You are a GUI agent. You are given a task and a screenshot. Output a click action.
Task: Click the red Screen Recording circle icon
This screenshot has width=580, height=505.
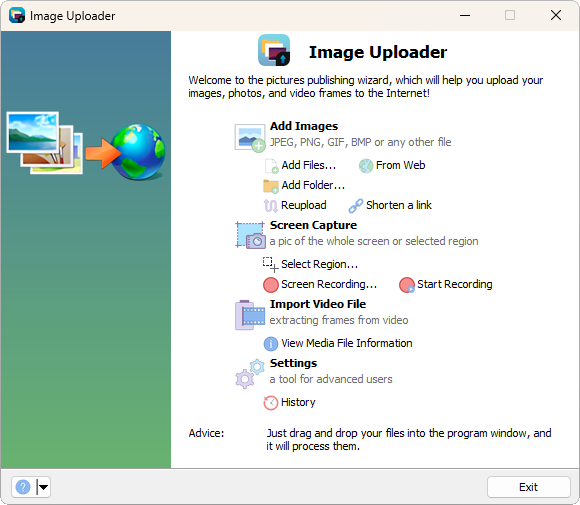[271, 285]
